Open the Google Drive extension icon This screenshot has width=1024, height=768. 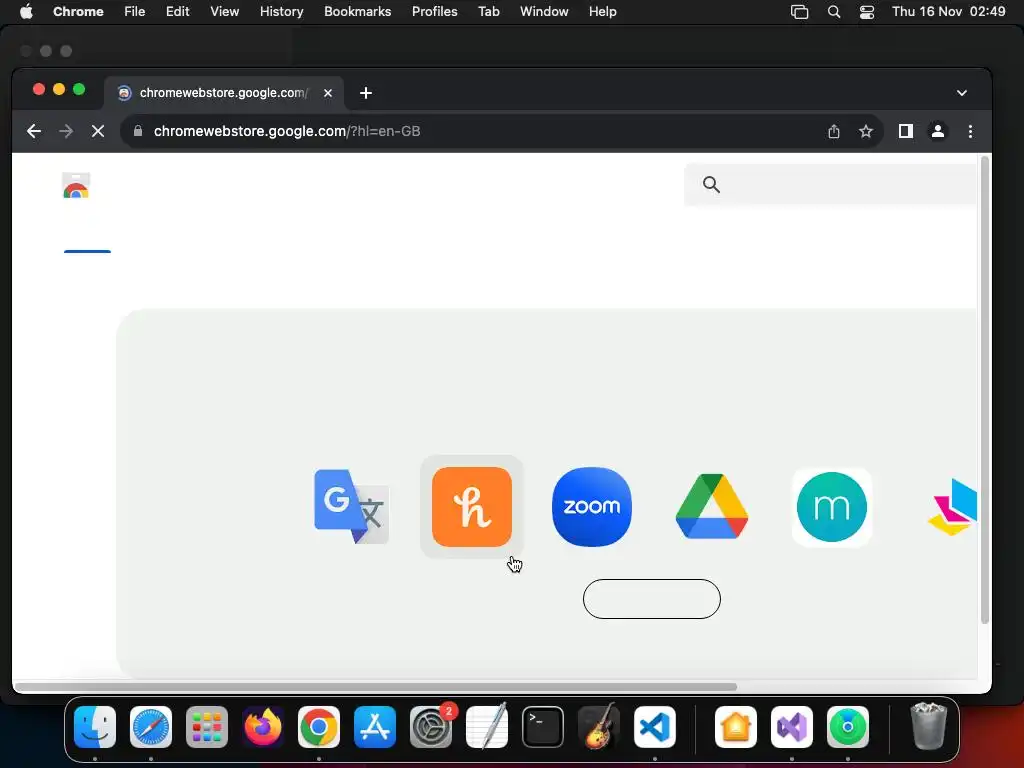pyautogui.click(x=712, y=507)
